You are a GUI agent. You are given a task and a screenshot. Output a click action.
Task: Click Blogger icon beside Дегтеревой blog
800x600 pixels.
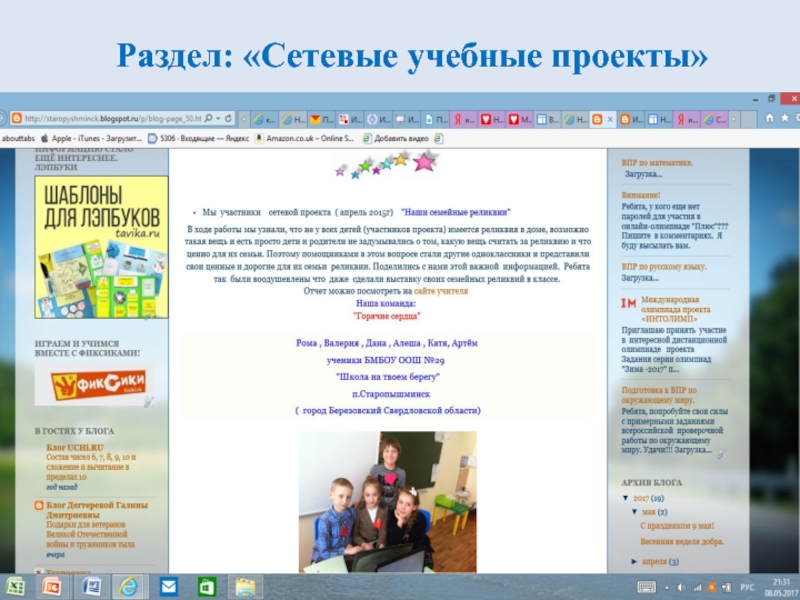pyautogui.click(x=39, y=506)
